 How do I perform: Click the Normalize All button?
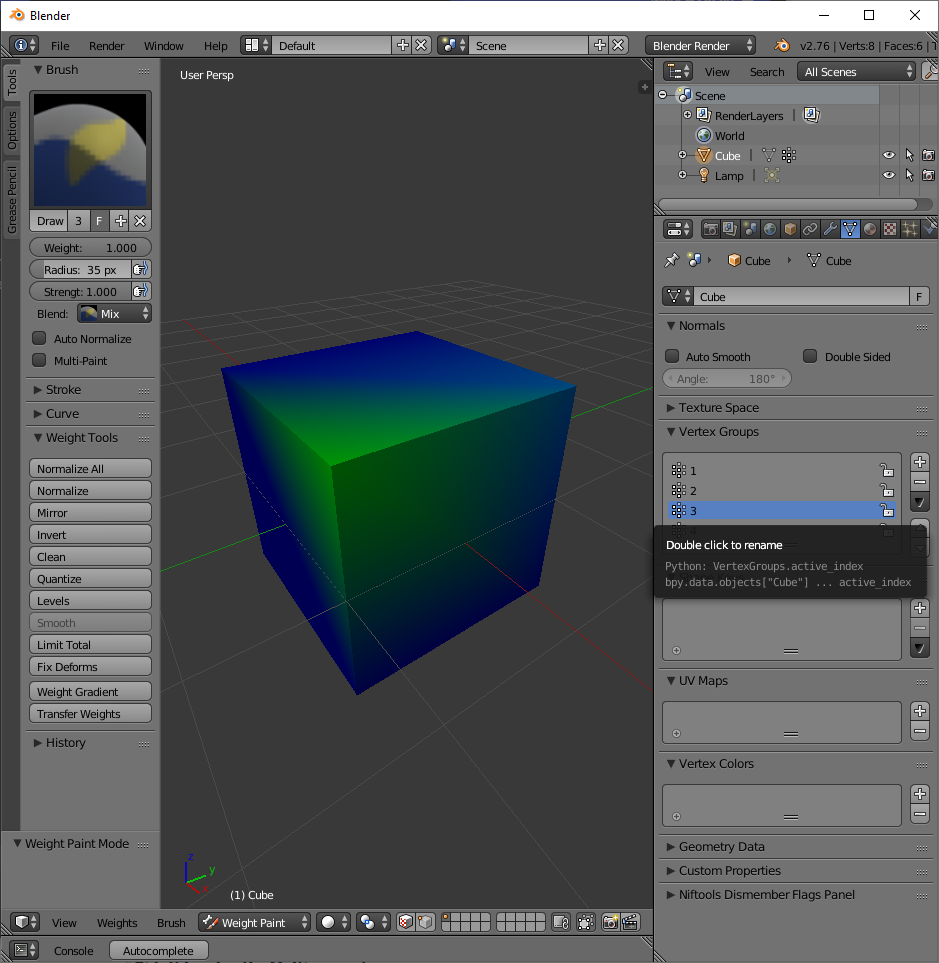pyautogui.click(x=90, y=469)
